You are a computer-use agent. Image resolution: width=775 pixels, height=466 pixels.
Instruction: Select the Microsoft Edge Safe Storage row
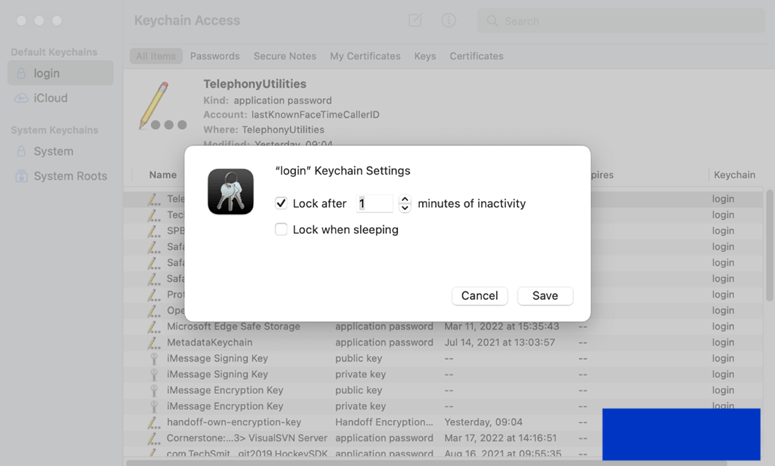443,326
